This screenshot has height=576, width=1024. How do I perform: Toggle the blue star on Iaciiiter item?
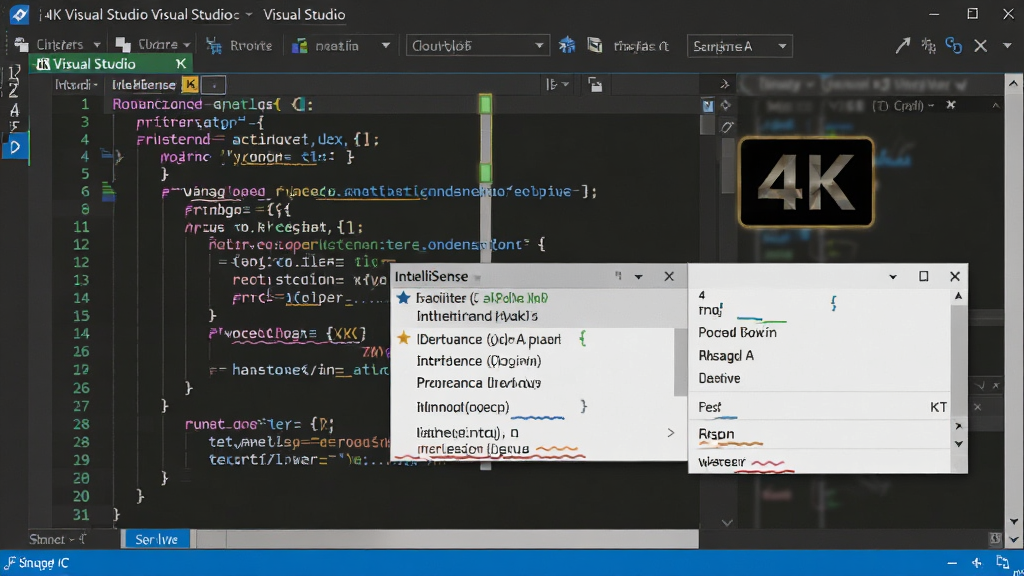[x=404, y=298]
